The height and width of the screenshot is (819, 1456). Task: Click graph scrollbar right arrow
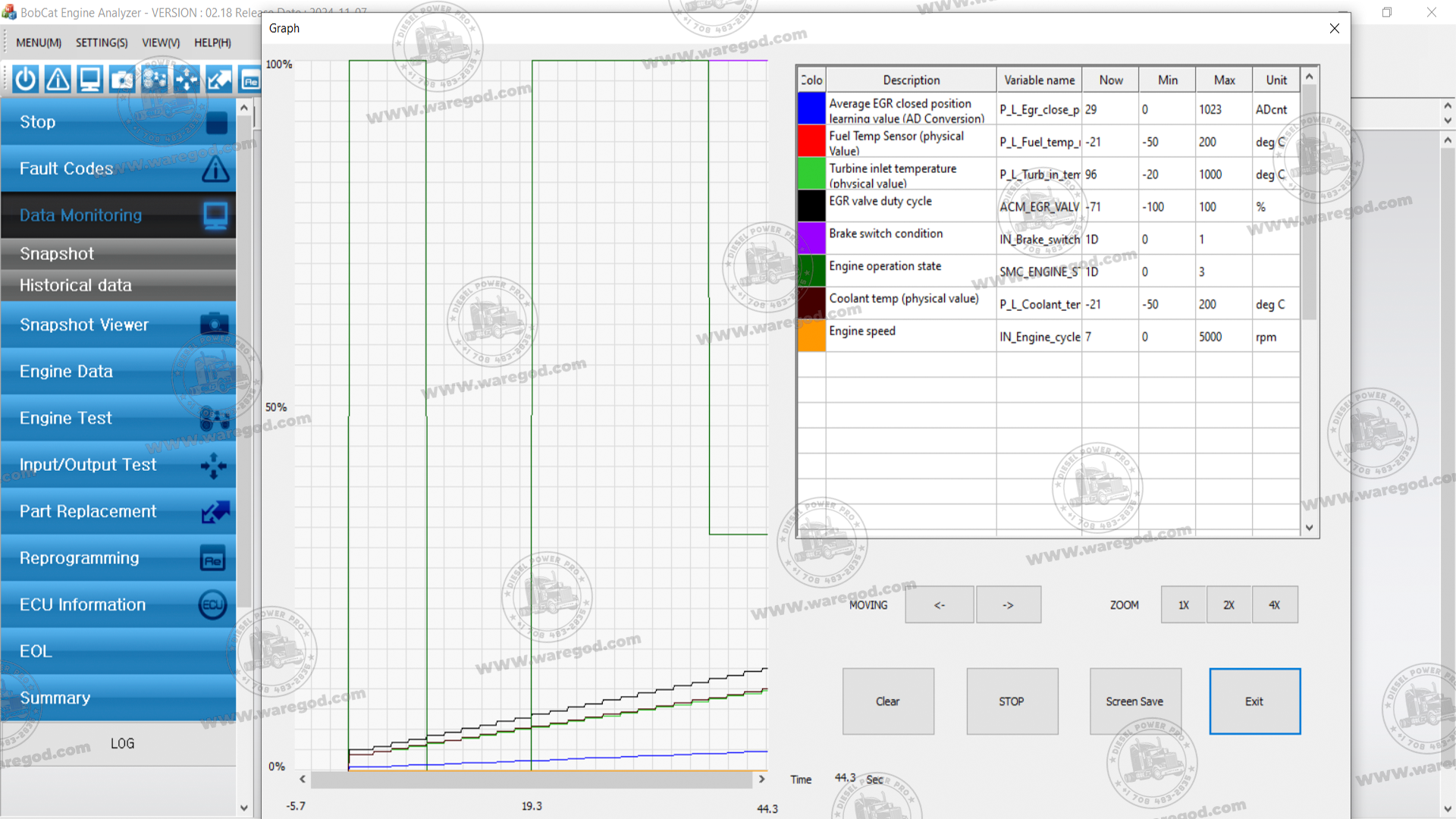click(761, 779)
